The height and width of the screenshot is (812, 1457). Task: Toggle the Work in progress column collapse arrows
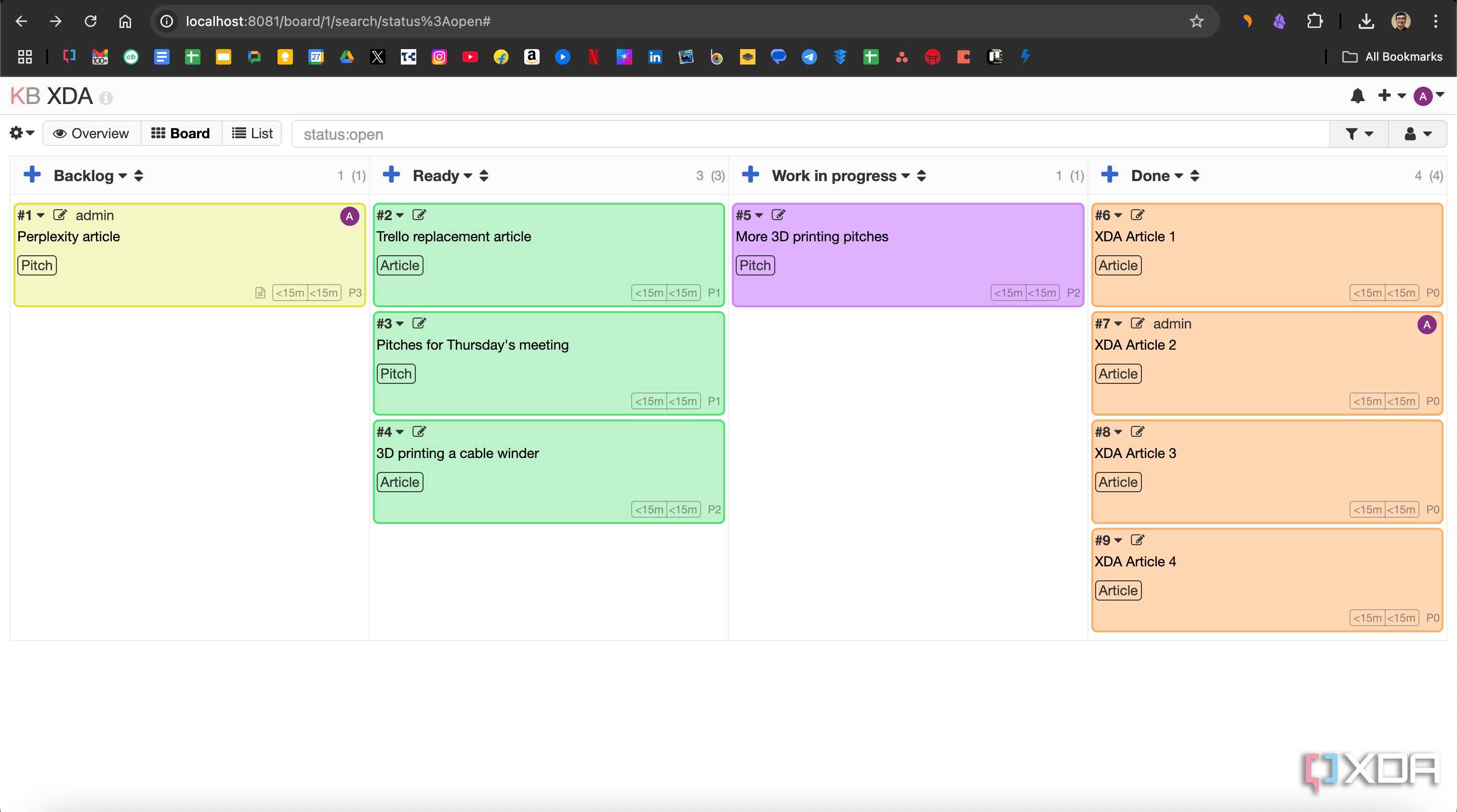(x=921, y=176)
